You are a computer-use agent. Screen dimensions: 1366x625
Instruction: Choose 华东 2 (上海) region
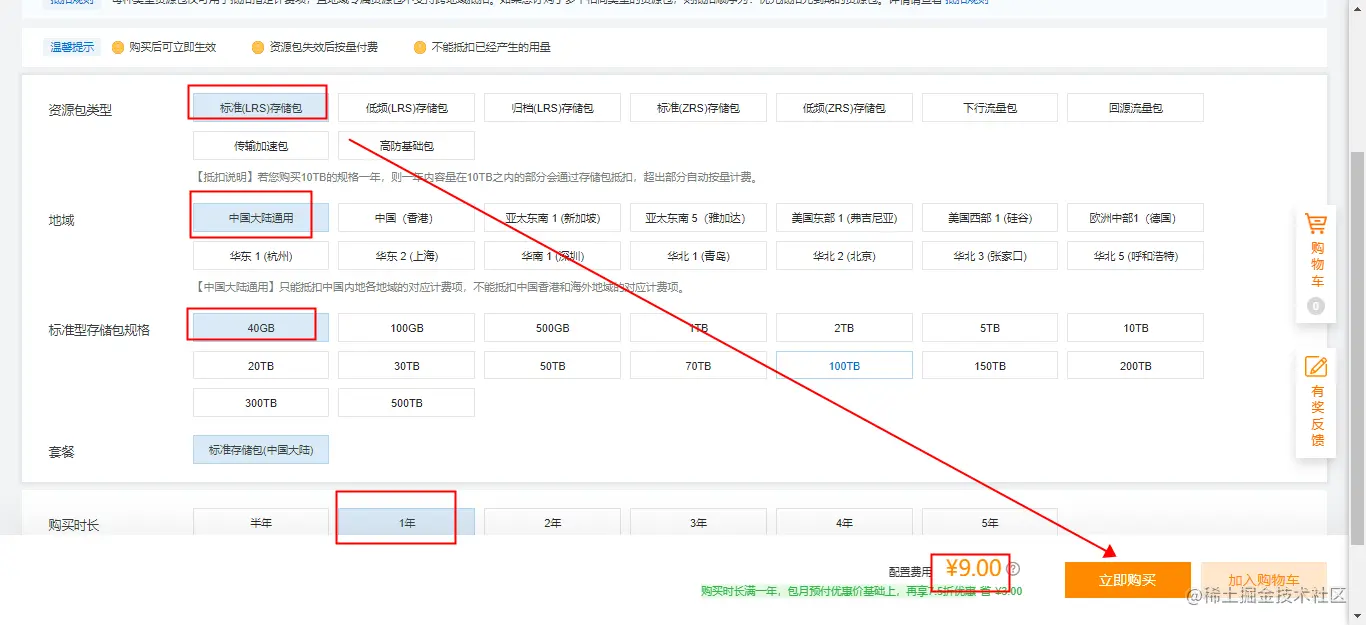(x=406, y=256)
